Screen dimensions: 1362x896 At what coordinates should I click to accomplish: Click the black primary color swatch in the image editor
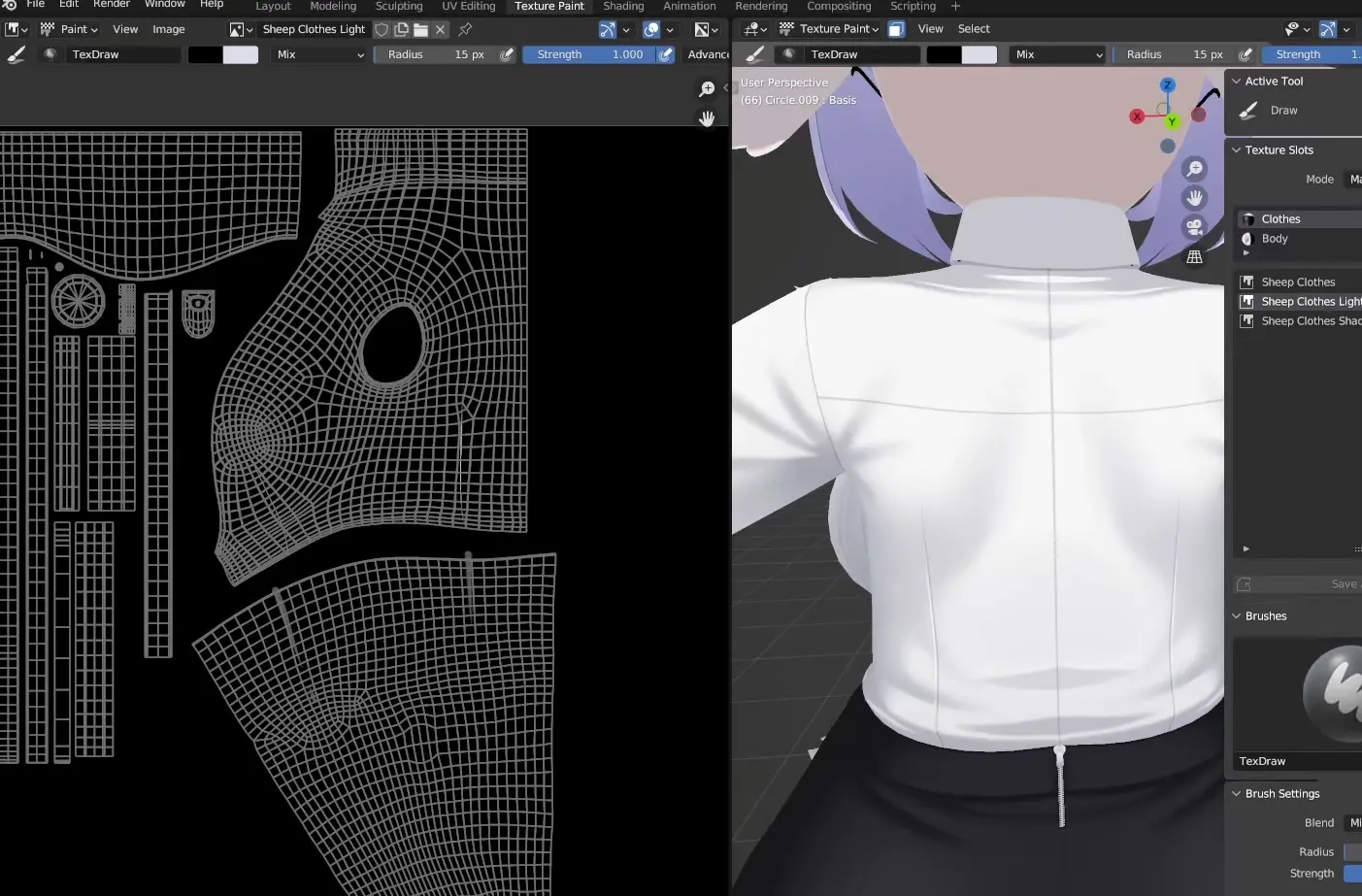pos(205,54)
